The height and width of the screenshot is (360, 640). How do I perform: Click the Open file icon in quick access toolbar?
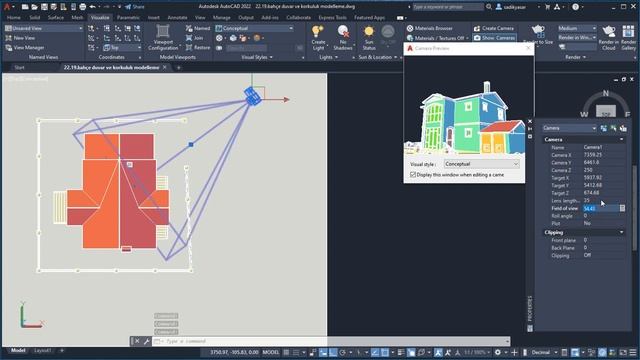[35, 7]
